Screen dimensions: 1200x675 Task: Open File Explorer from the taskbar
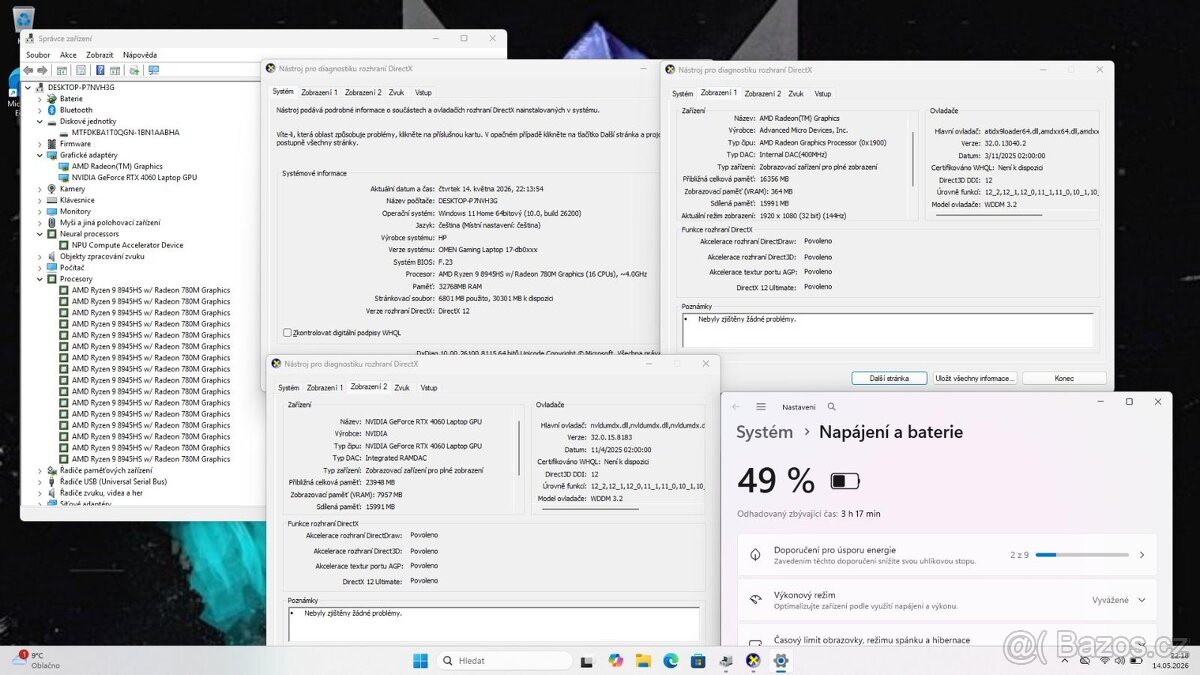pyautogui.click(x=643, y=660)
